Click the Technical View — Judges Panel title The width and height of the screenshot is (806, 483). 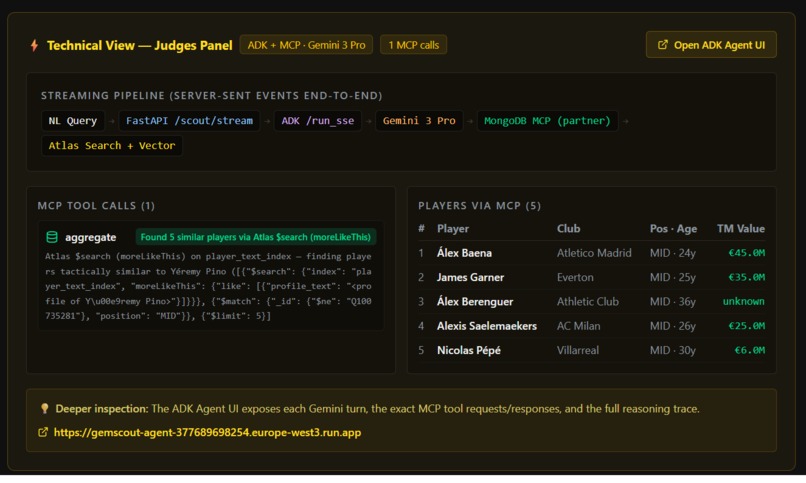140,45
